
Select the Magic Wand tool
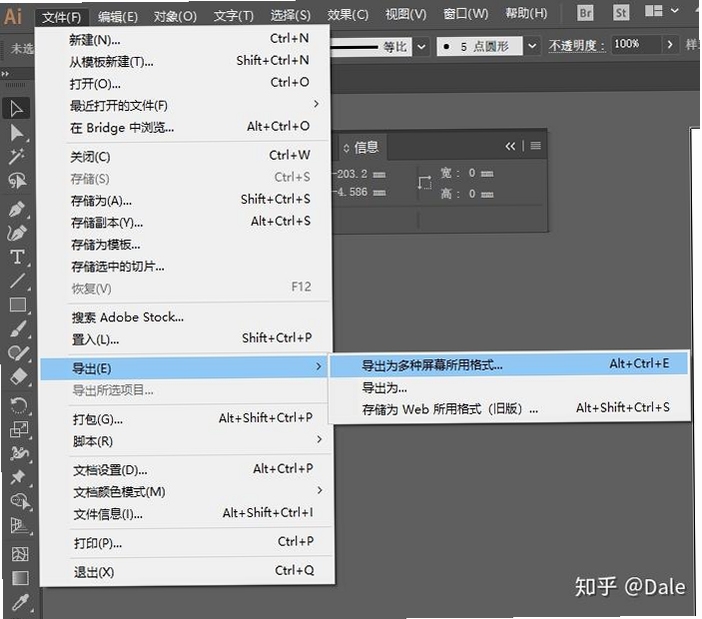coord(17,157)
